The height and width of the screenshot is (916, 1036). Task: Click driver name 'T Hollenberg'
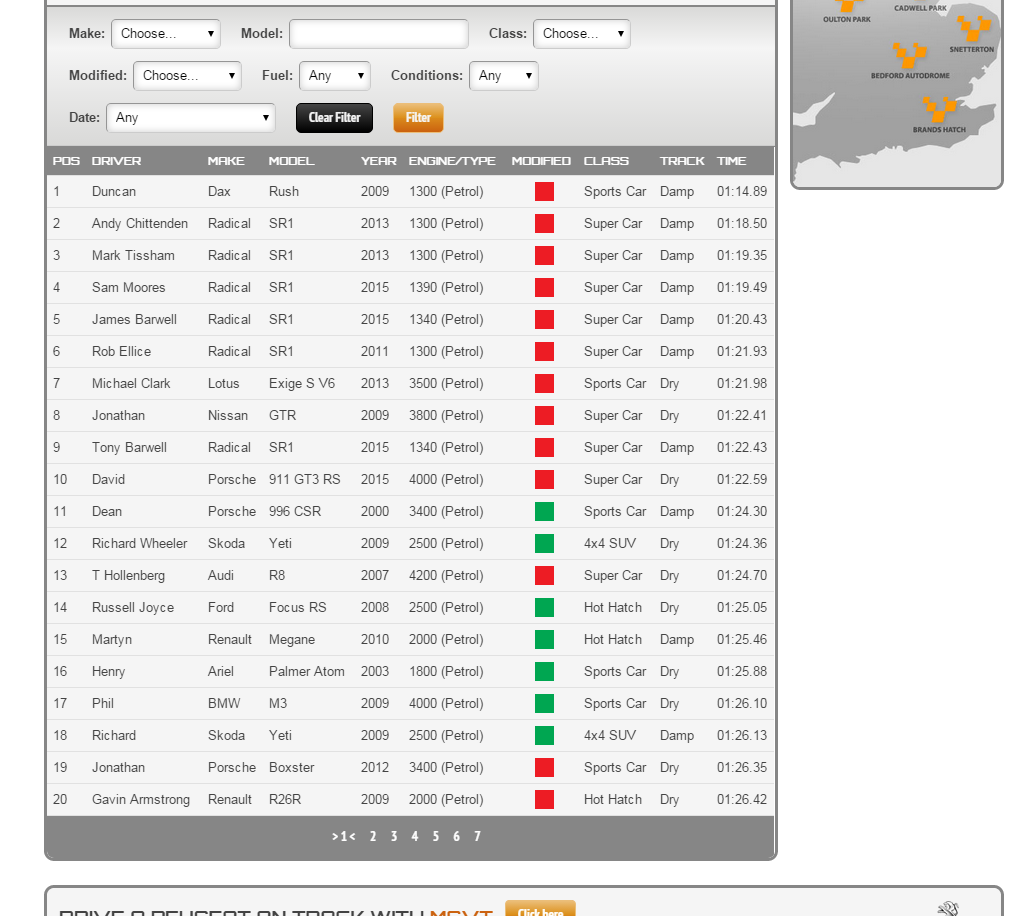point(128,576)
